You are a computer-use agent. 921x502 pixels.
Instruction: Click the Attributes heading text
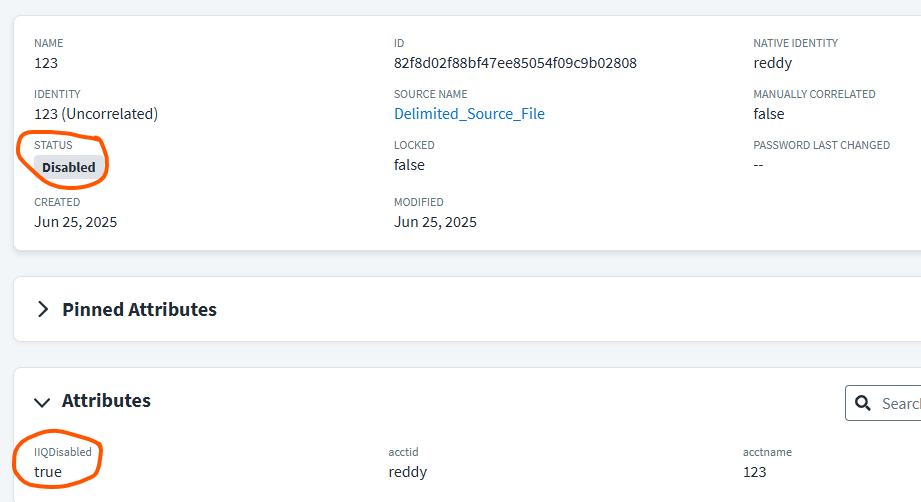click(106, 400)
